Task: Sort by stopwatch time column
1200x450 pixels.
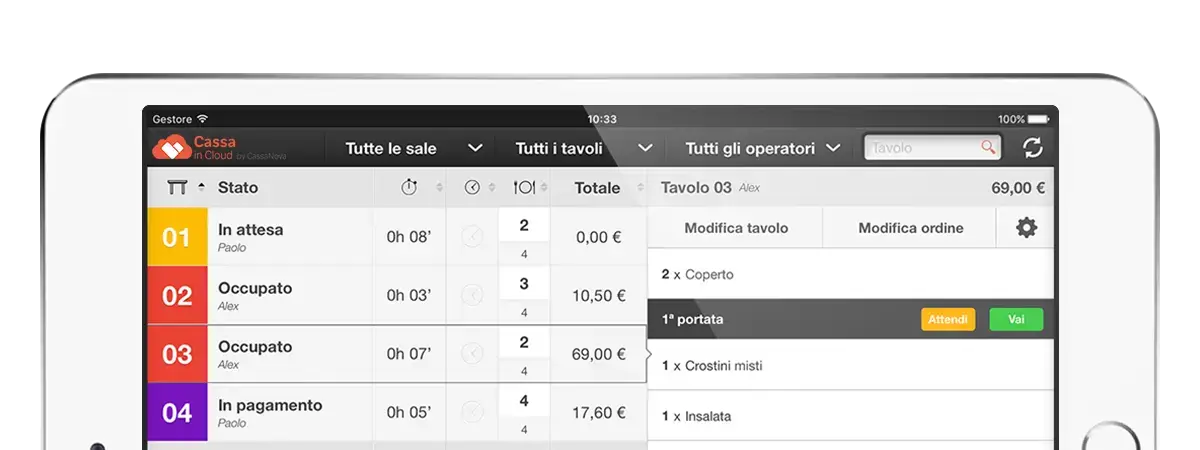Action: (x=409, y=187)
